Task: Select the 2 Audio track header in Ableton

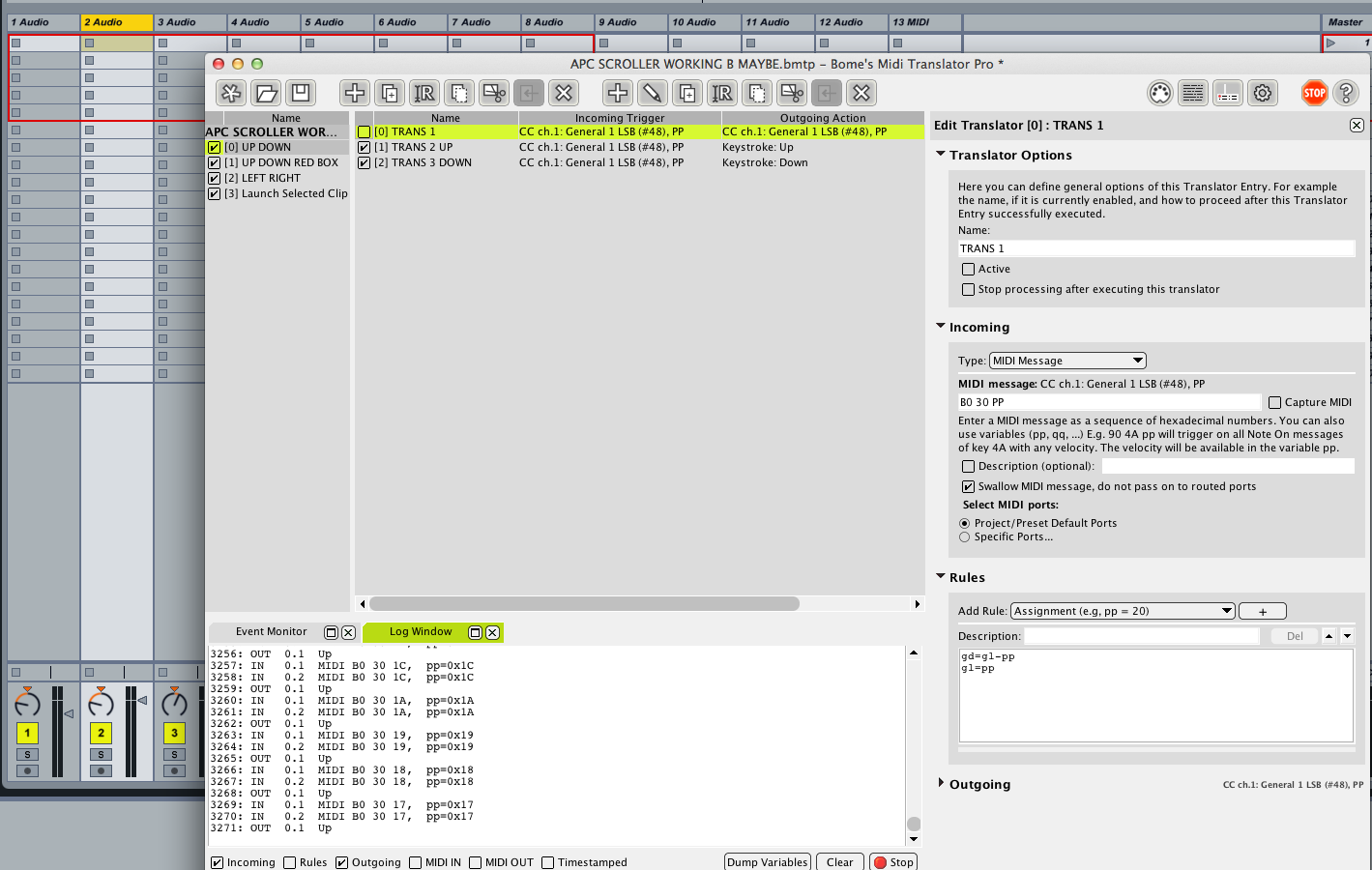Action: click(x=117, y=22)
